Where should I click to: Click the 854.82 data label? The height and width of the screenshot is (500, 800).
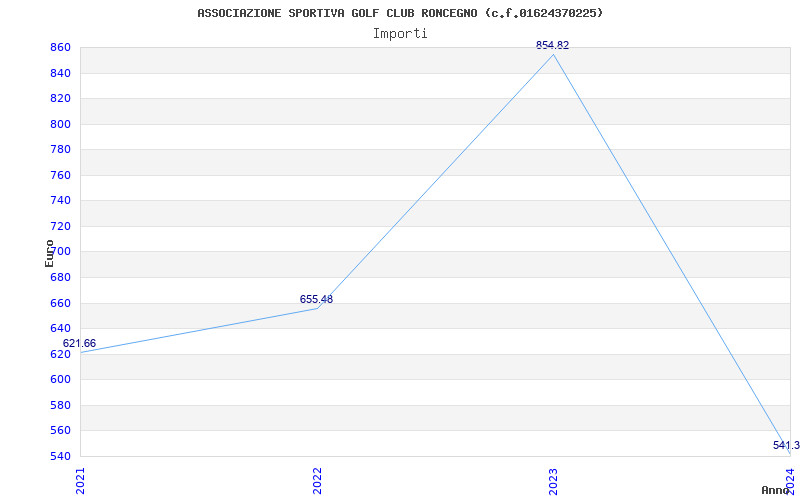(553, 45)
